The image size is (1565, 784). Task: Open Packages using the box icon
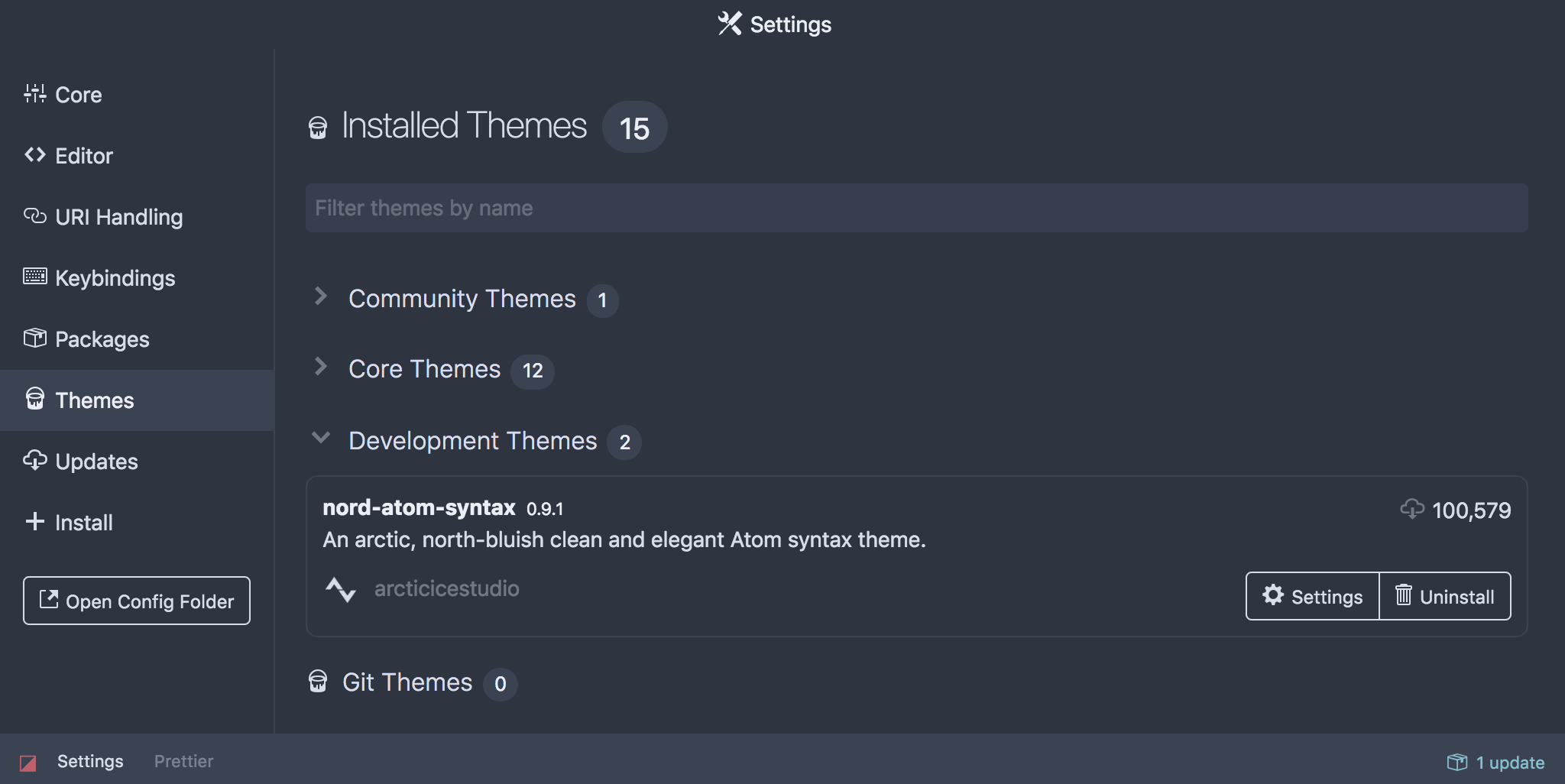(34, 339)
